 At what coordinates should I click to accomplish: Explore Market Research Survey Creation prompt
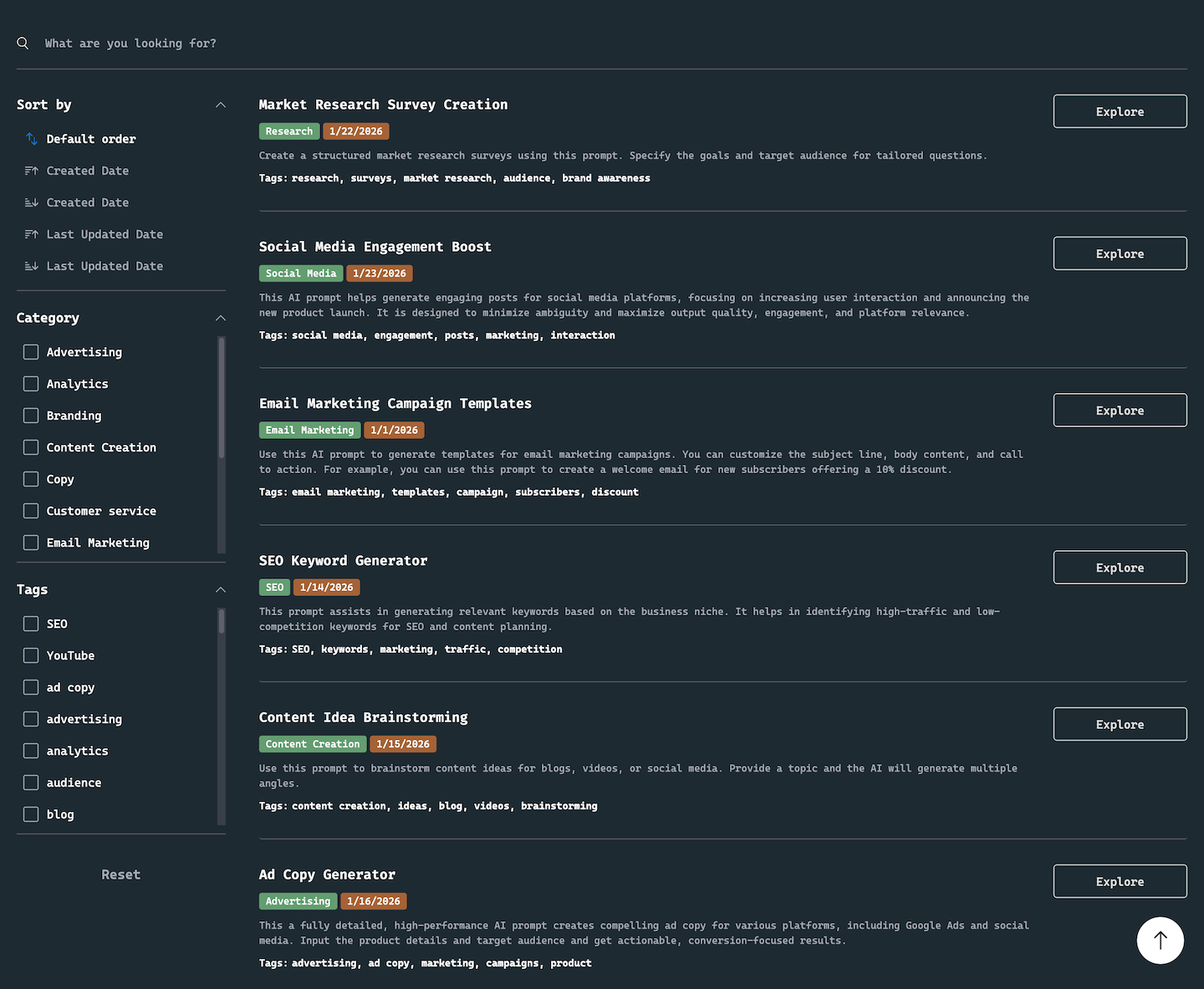point(1120,111)
